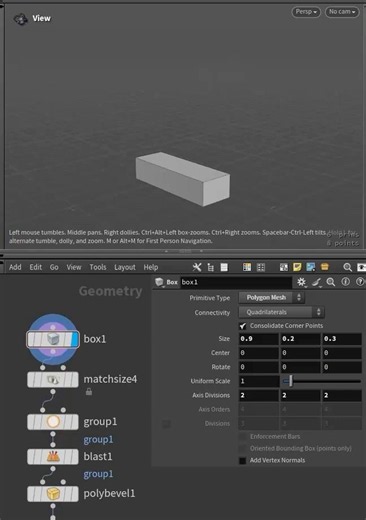Toggle Oriented Bounding Box checkbox
This screenshot has height=520, width=366.
[x=243, y=449]
